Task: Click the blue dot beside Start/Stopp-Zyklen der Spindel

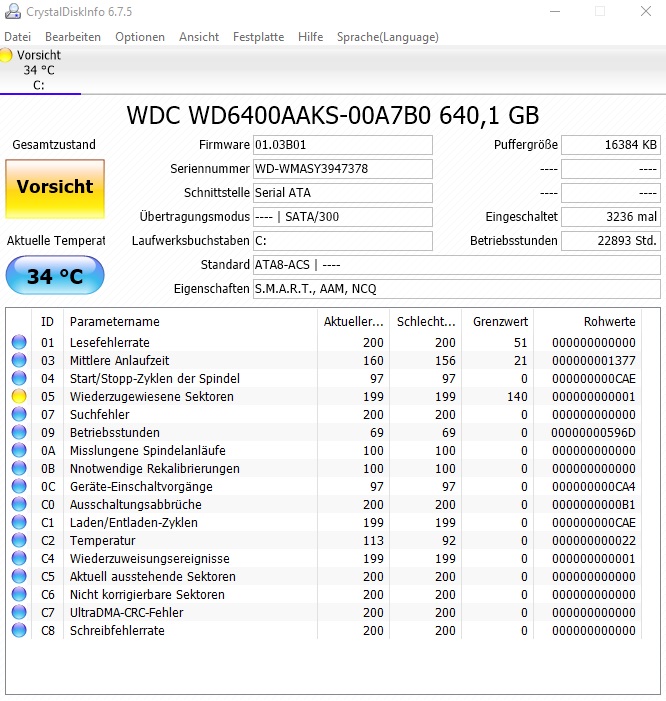Action: (19, 378)
